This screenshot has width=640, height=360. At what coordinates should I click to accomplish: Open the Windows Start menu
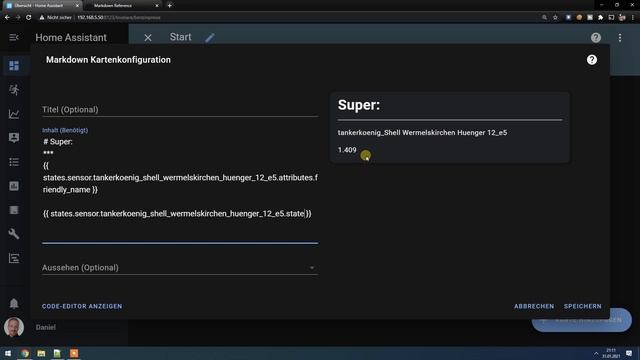tap(8, 353)
